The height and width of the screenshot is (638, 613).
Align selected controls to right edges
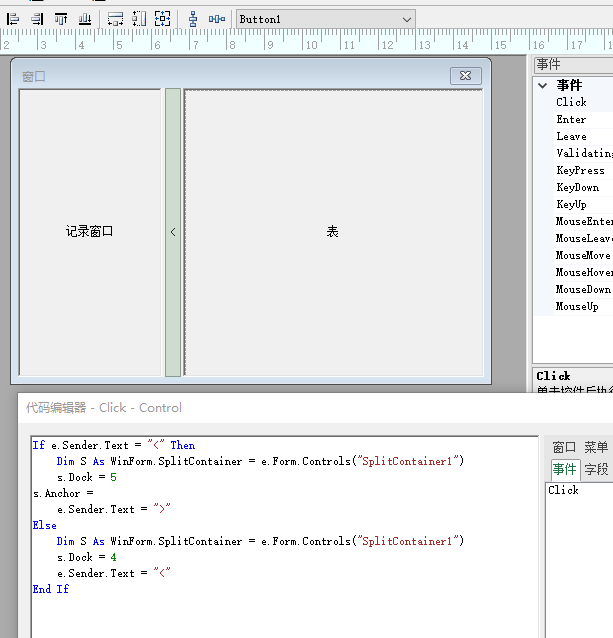tap(37, 19)
